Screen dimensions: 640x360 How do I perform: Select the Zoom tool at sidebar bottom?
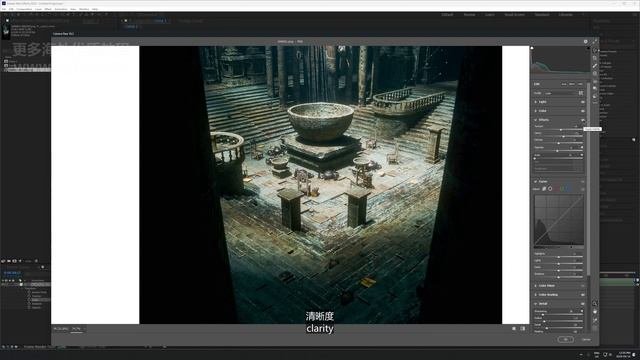point(595,303)
